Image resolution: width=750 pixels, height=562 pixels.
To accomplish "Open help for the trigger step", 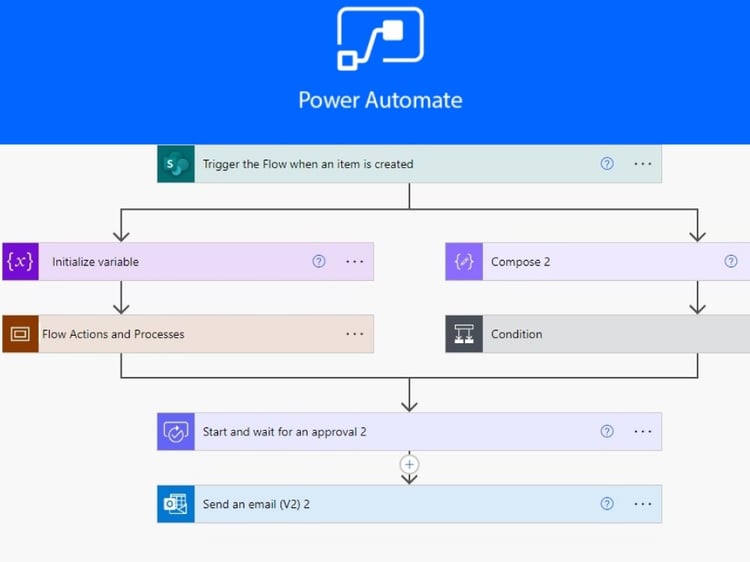I will point(607,164).
